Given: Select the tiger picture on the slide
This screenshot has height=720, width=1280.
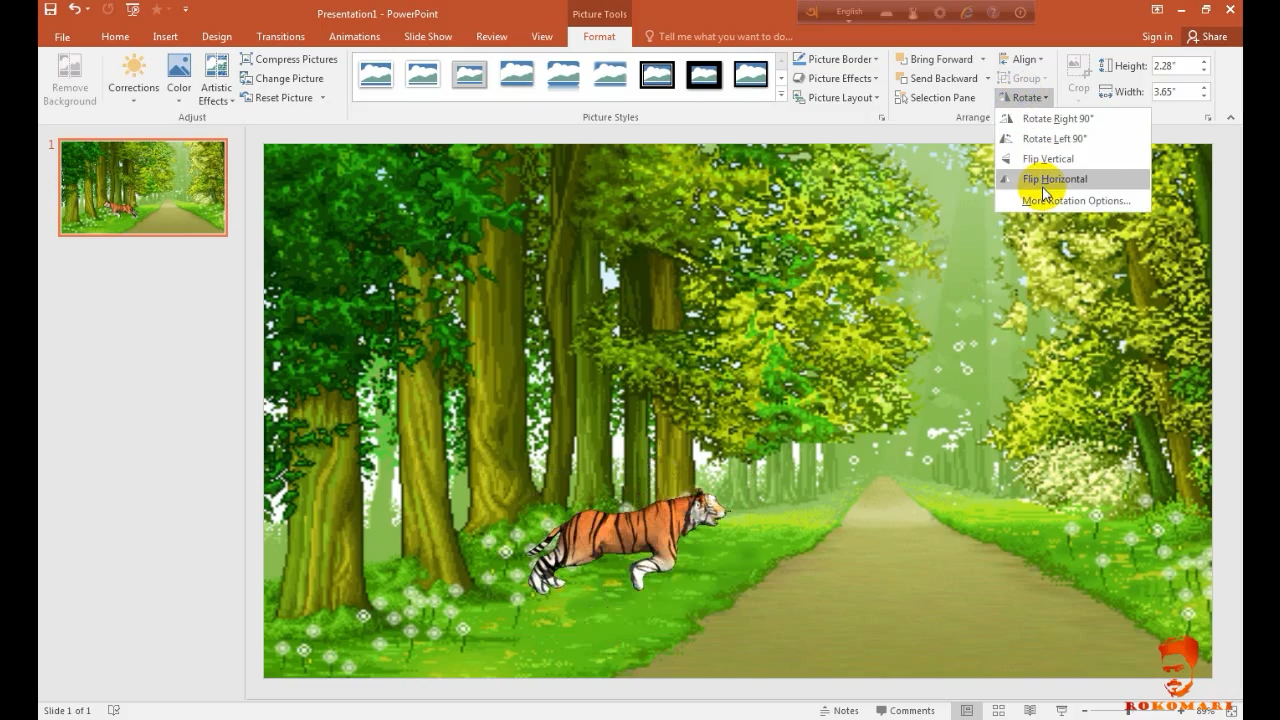Looking at the screenshot, I should click(627, 543).
